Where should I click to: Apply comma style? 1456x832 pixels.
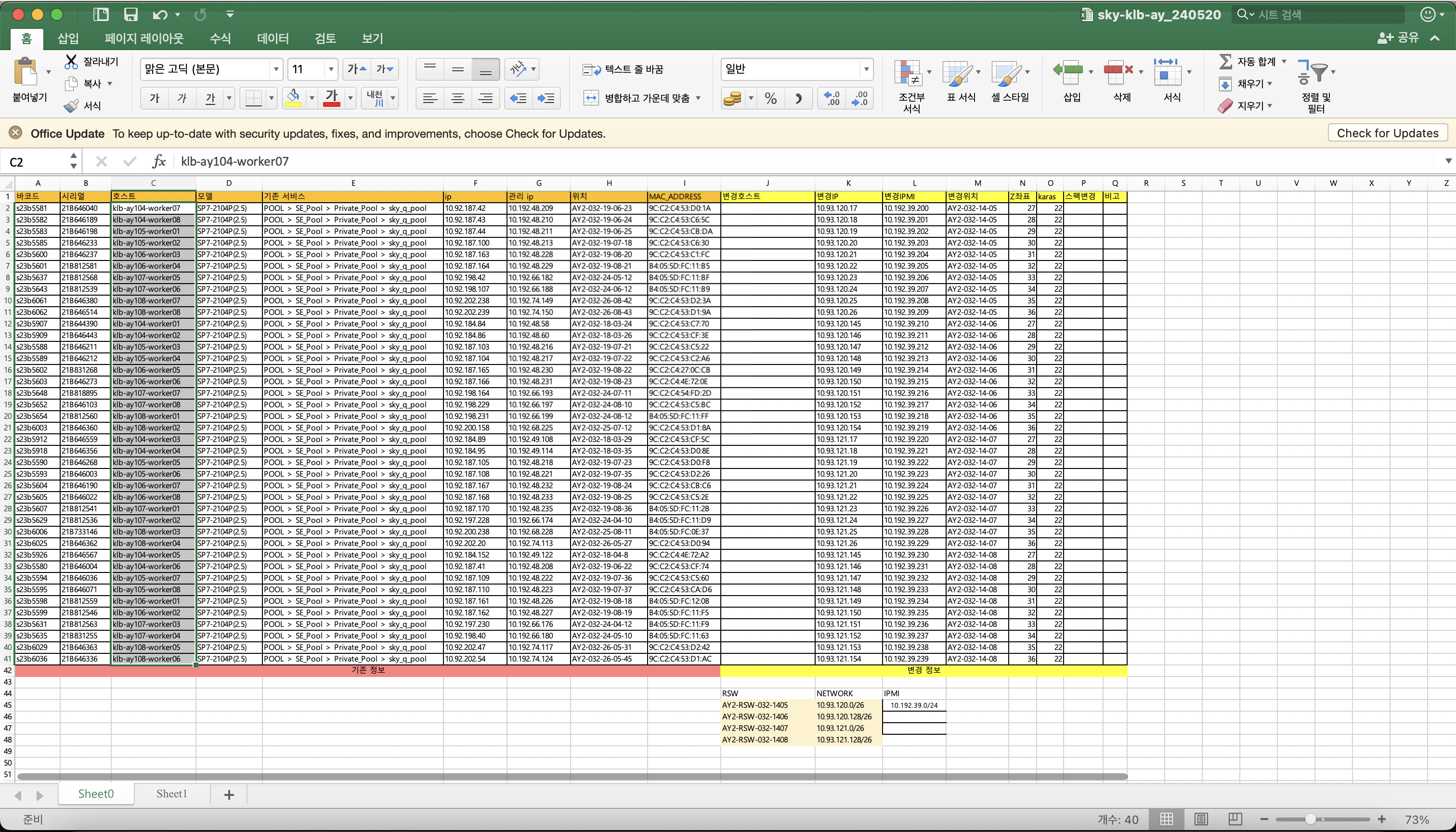[798, 98]
